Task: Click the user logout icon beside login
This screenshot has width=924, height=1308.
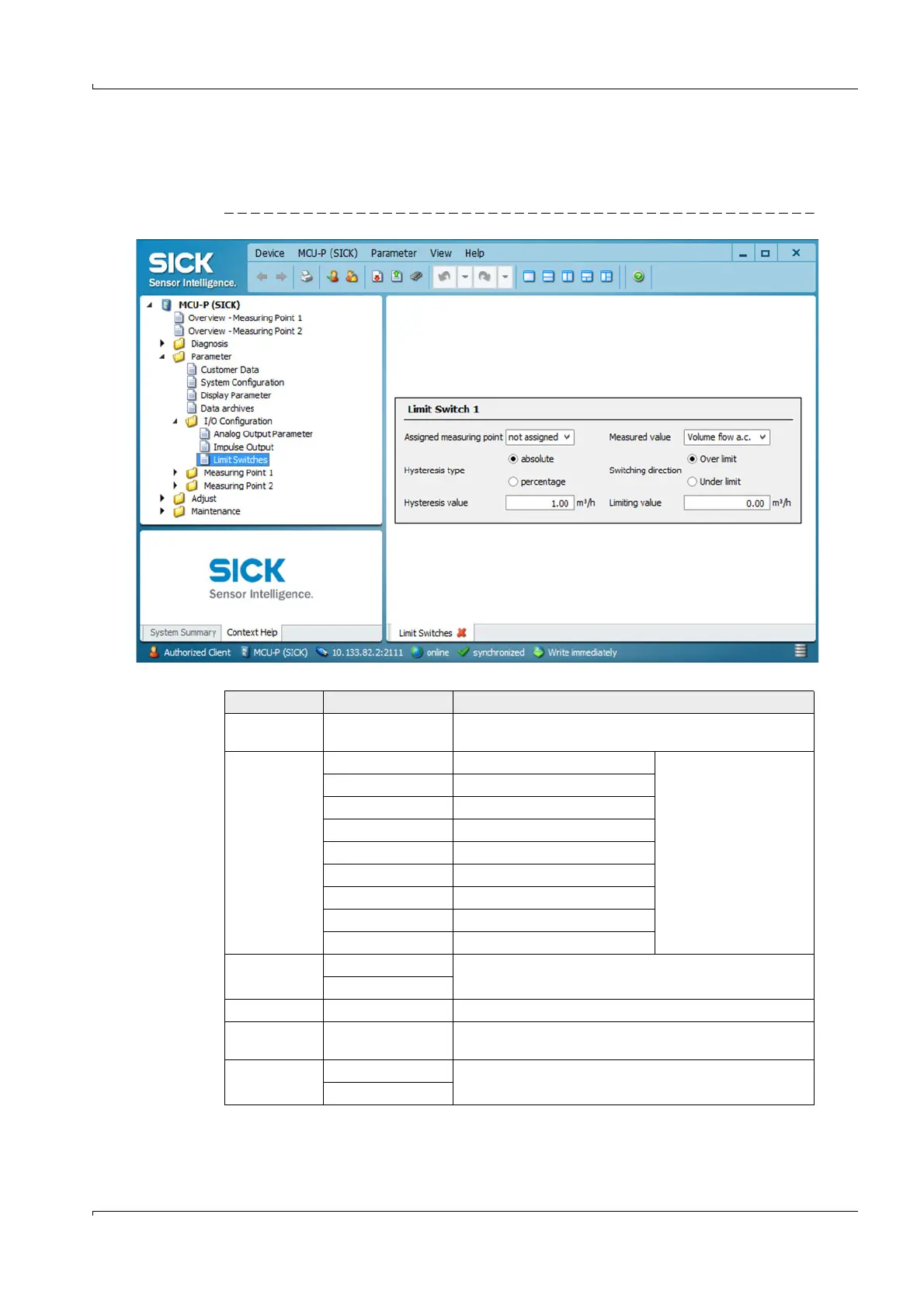Action: click(352, 277)
